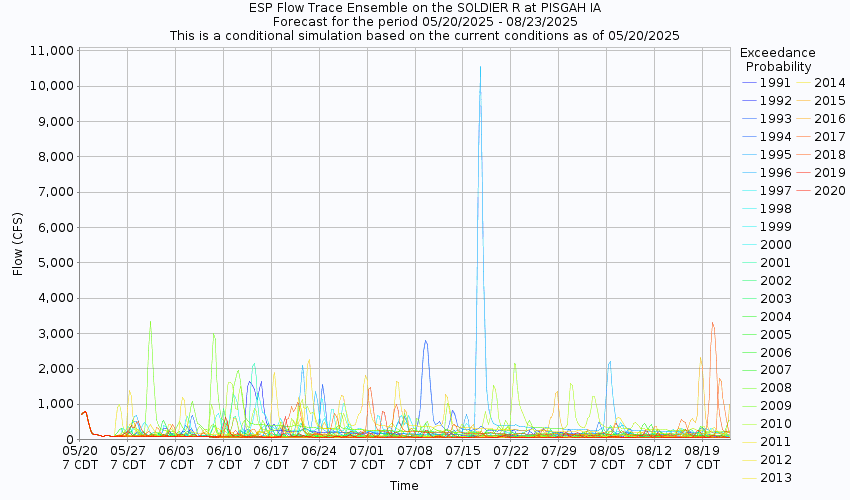Select the 2014 legend entry

pos(821,83)
